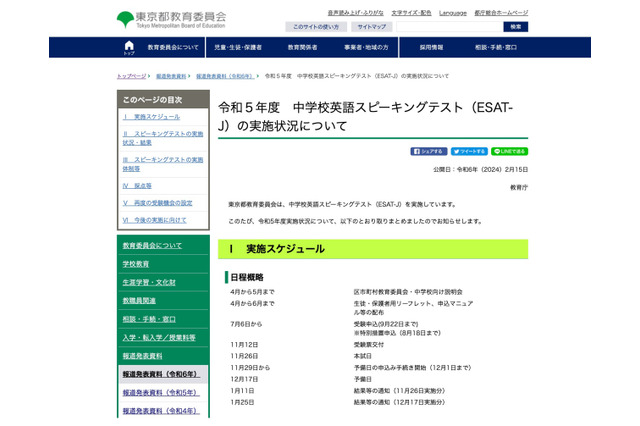Jump to Ⅳ 採点等 in table of contents

point(137,185)
